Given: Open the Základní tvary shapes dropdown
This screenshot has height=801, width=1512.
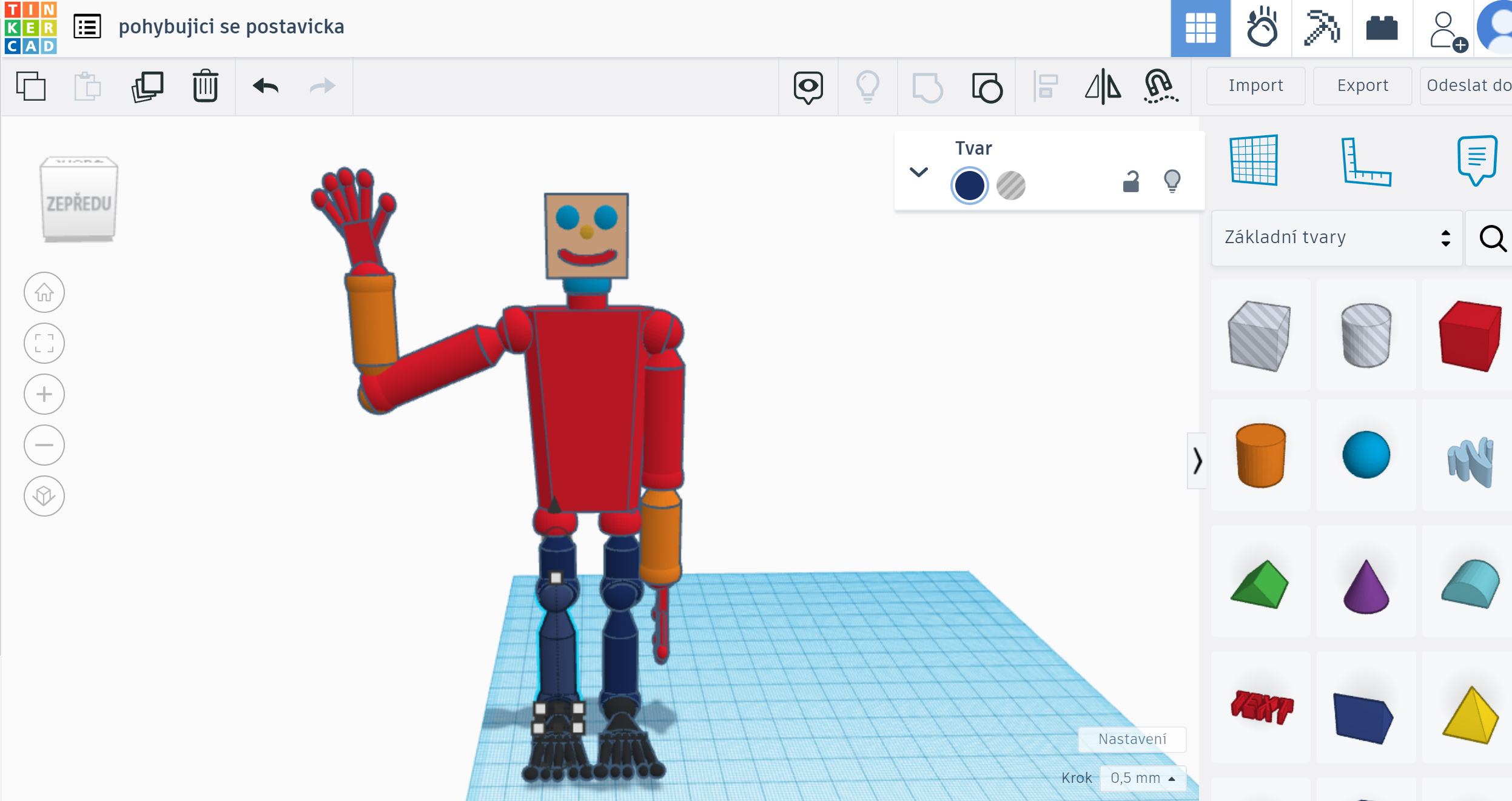Looking at the screenshot, I should coord(1337,238).
